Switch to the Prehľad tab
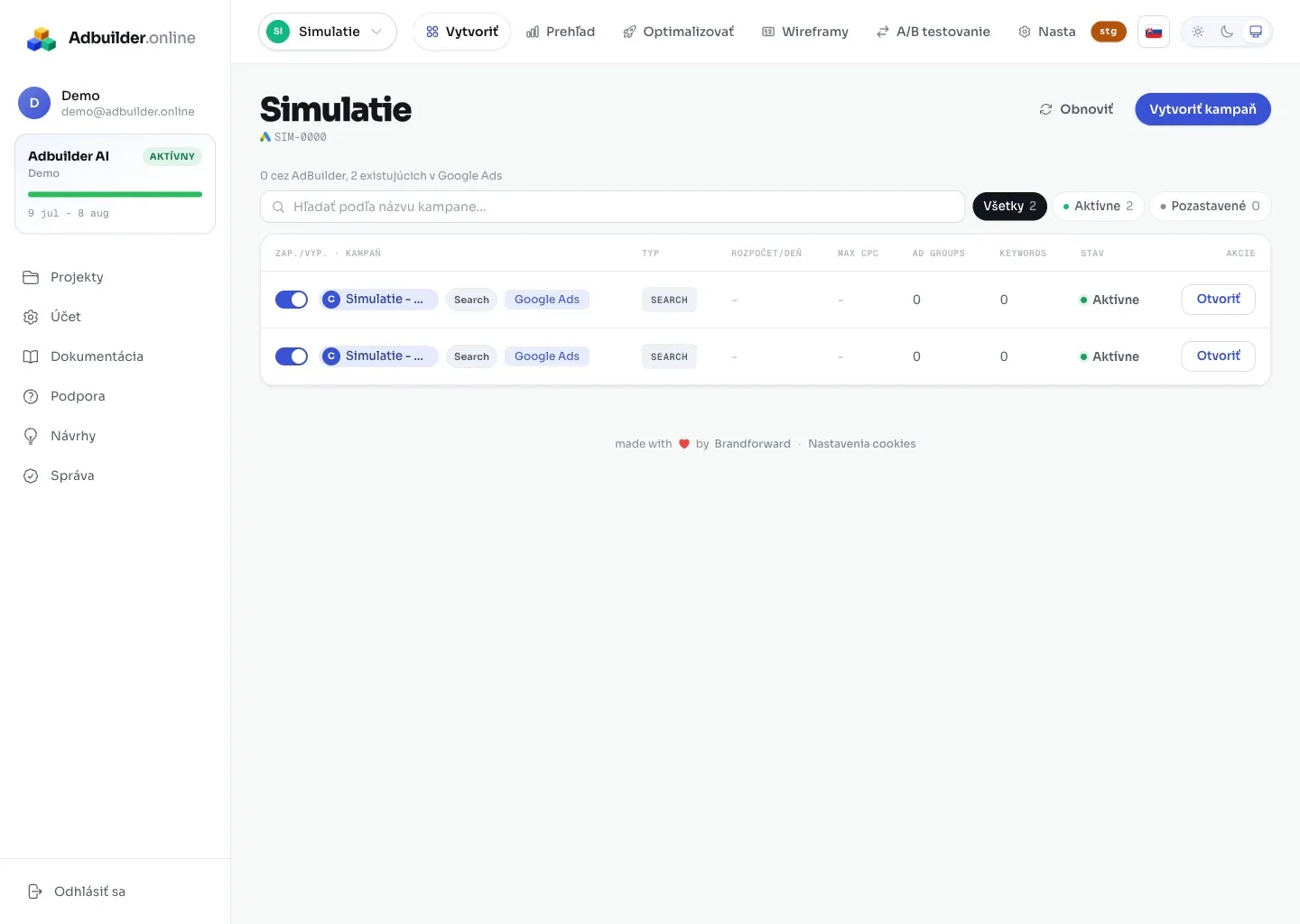 click(x=561, y=32)
